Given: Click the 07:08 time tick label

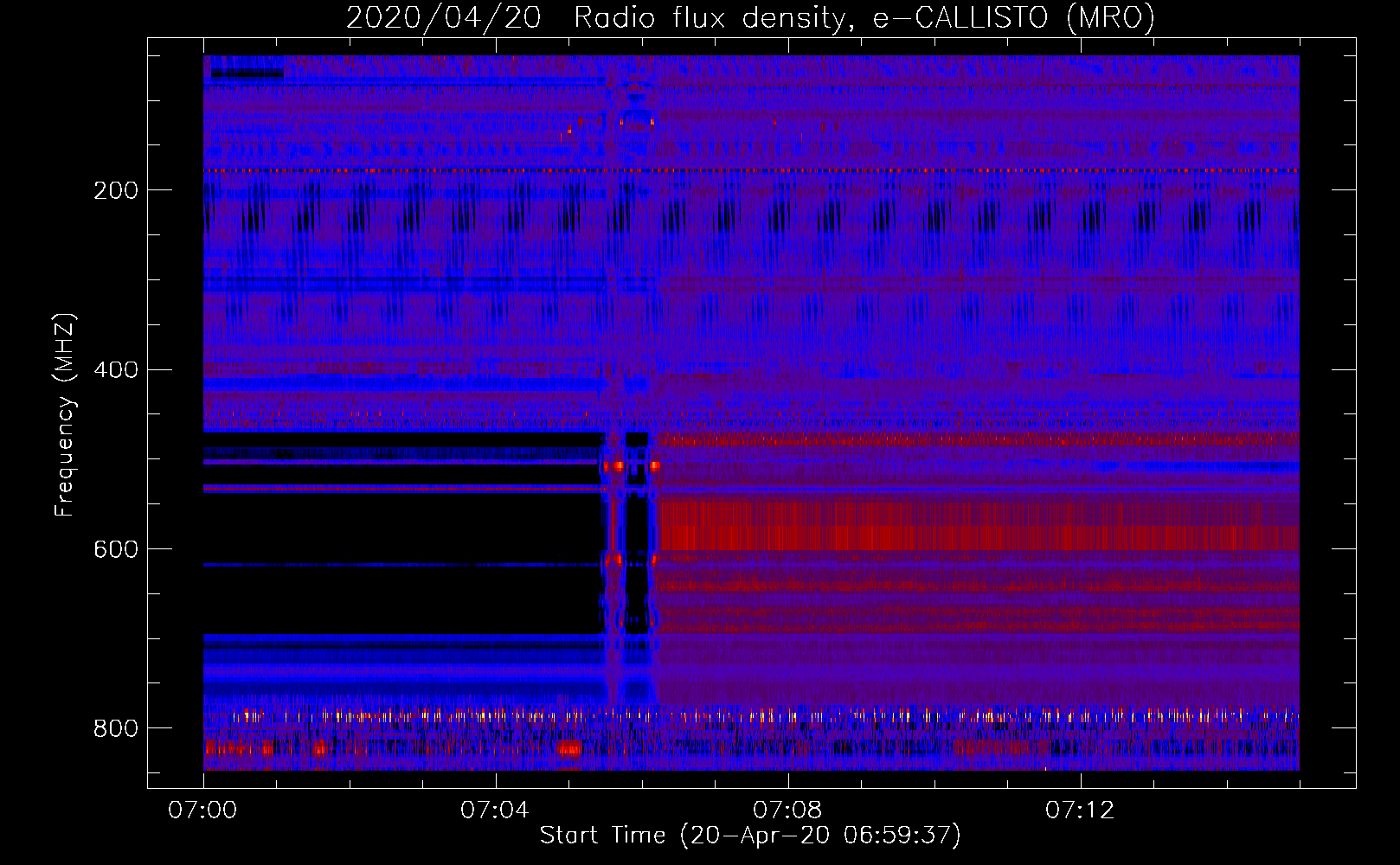Looking at the screenshot, I should (787, 811).
